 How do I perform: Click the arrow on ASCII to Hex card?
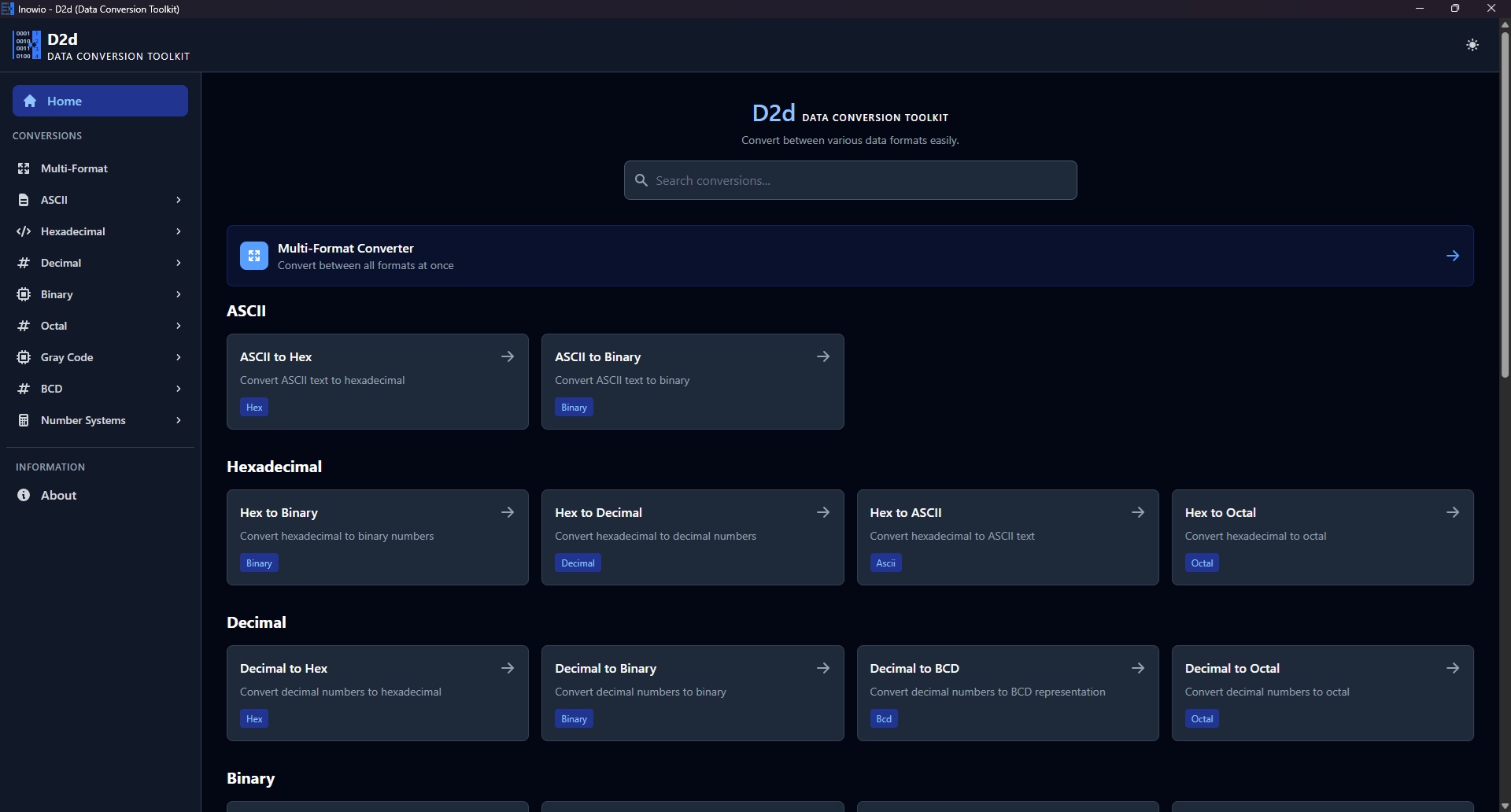tap(508, 356)
